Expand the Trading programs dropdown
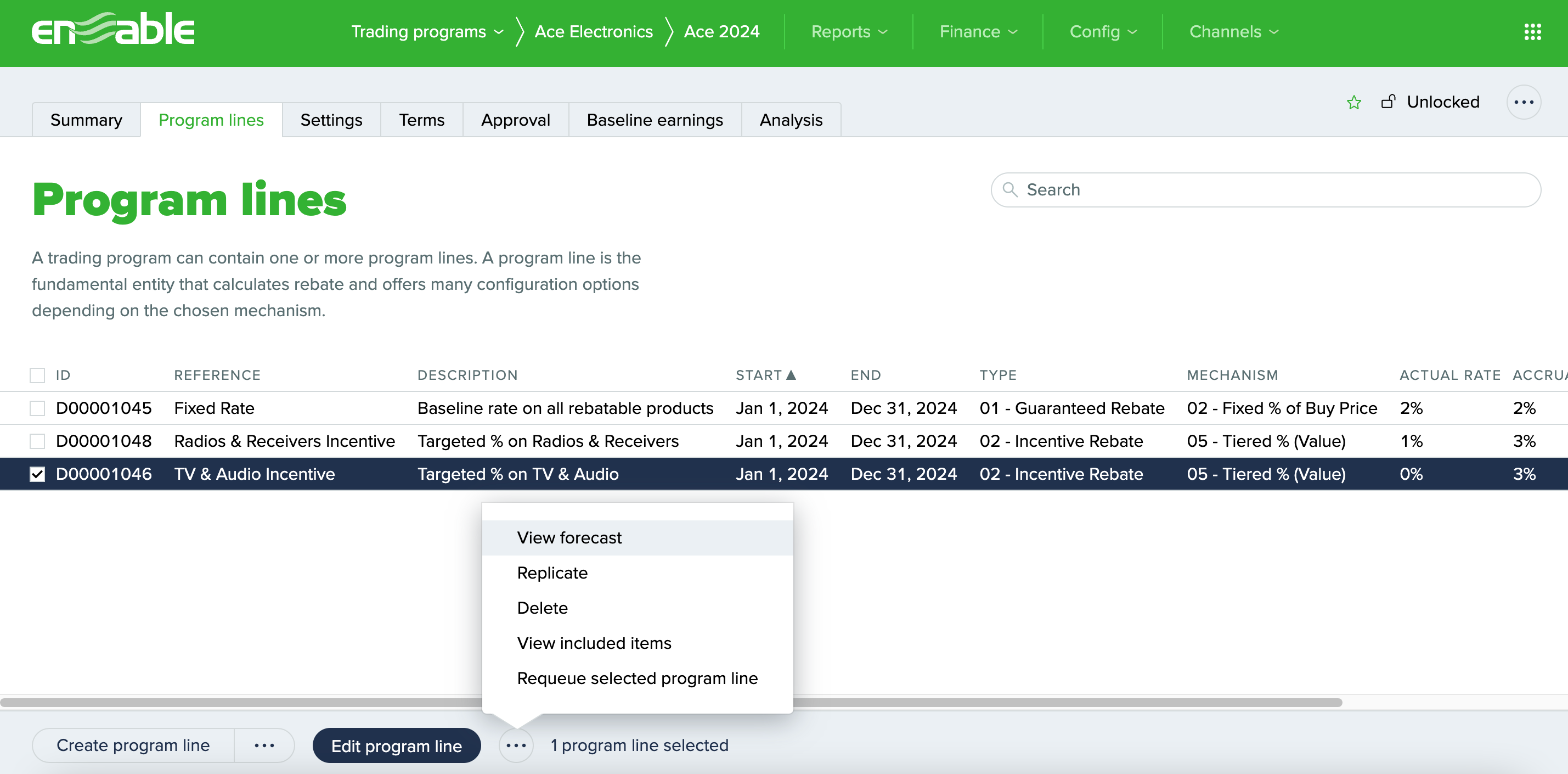Viewport: 1568px width, 774px height. (427, 32)
